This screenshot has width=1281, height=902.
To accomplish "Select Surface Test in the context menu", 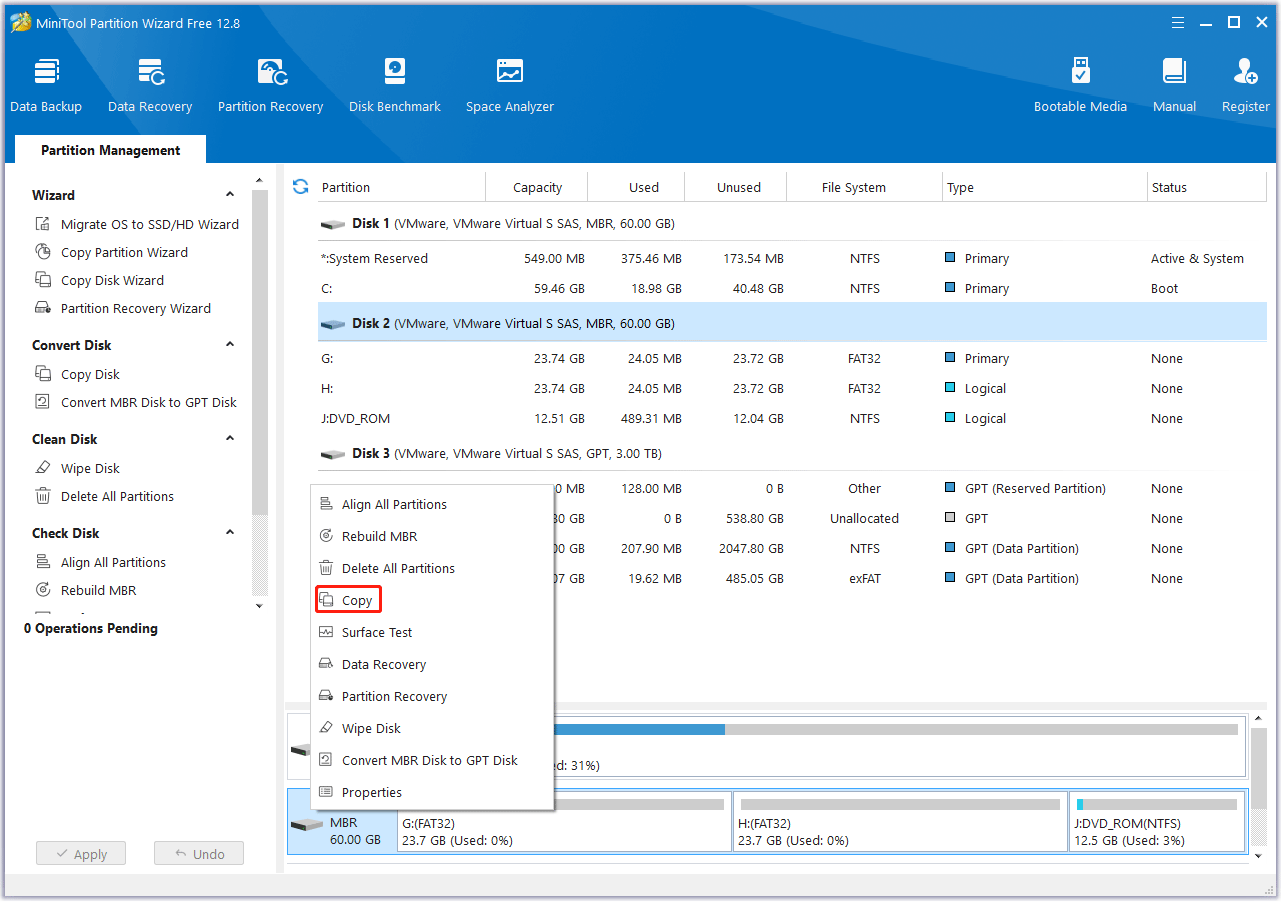I will [376, 631].
